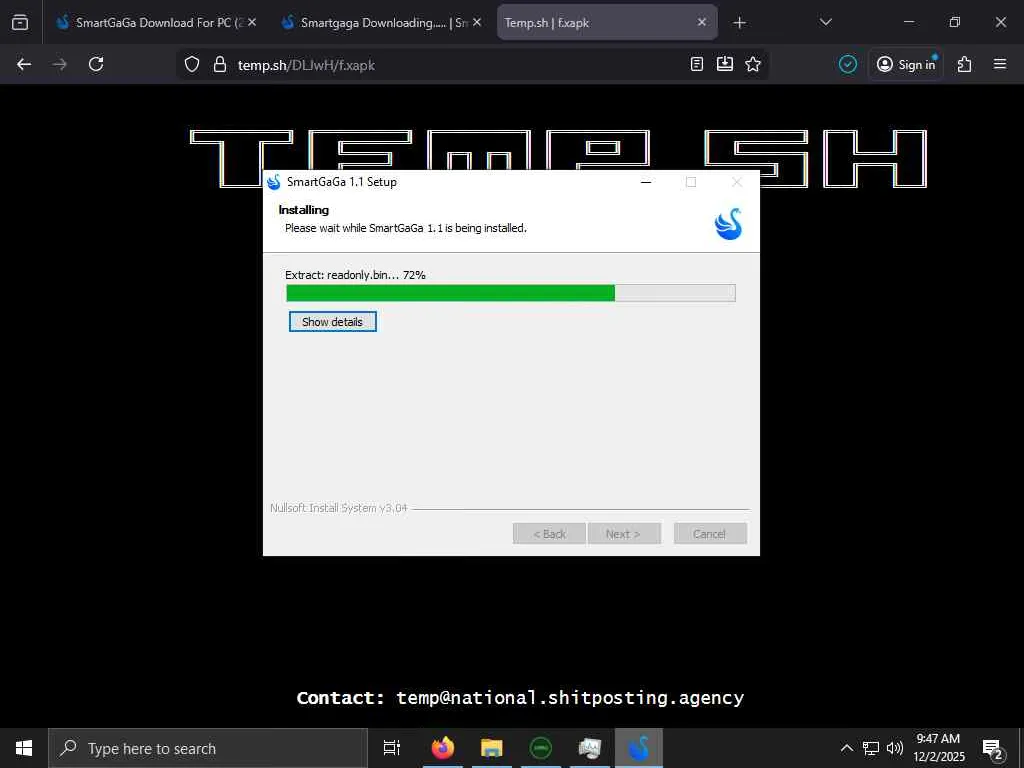1024x768 pixels.
Task: Open tracking protection shield icon
Action: [192, 64]
